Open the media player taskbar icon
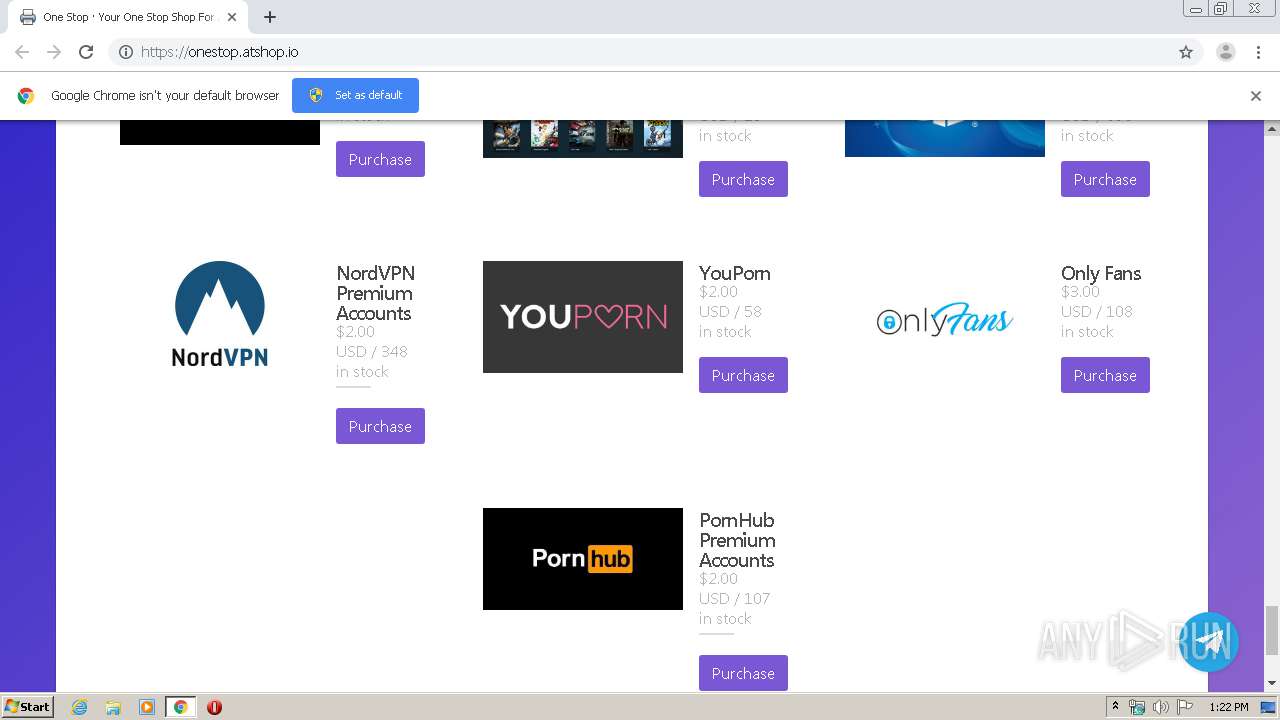The image size is (1280, 720). point(146,707)
